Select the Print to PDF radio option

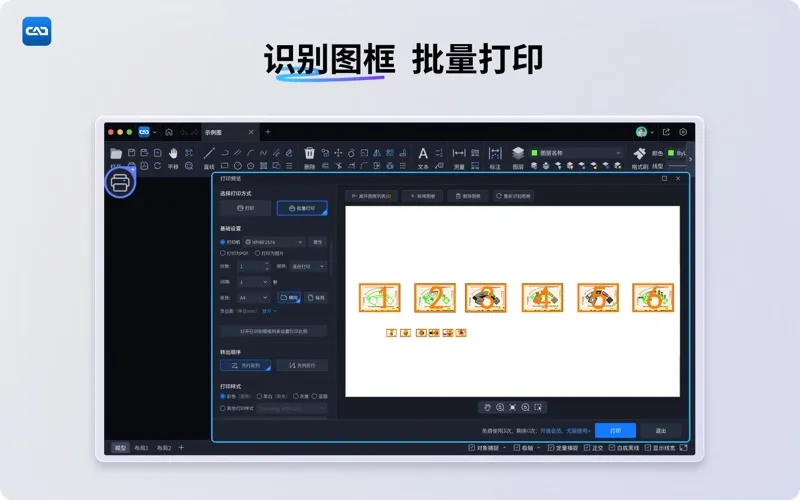pyautogui.click(x=222, y=253)
